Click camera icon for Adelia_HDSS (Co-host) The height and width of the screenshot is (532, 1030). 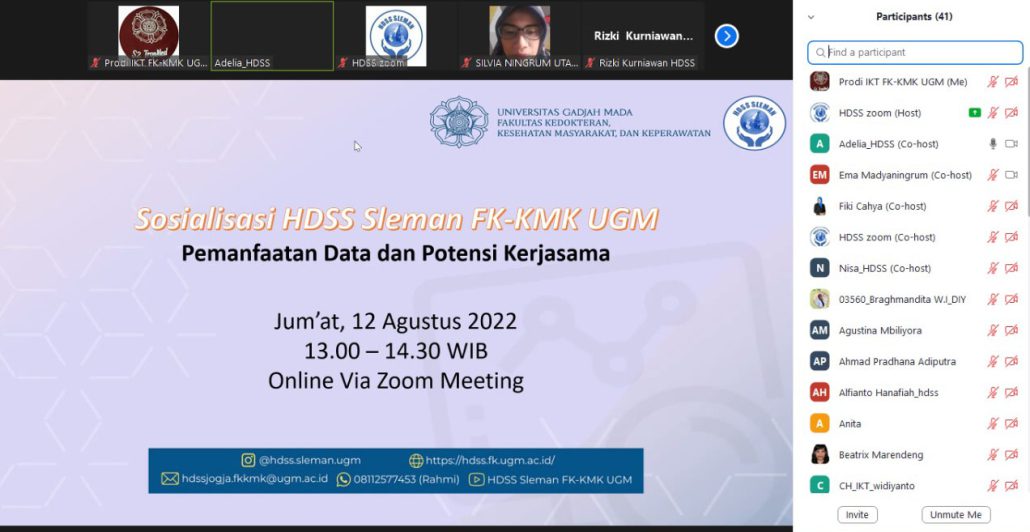click(1011, 144)
